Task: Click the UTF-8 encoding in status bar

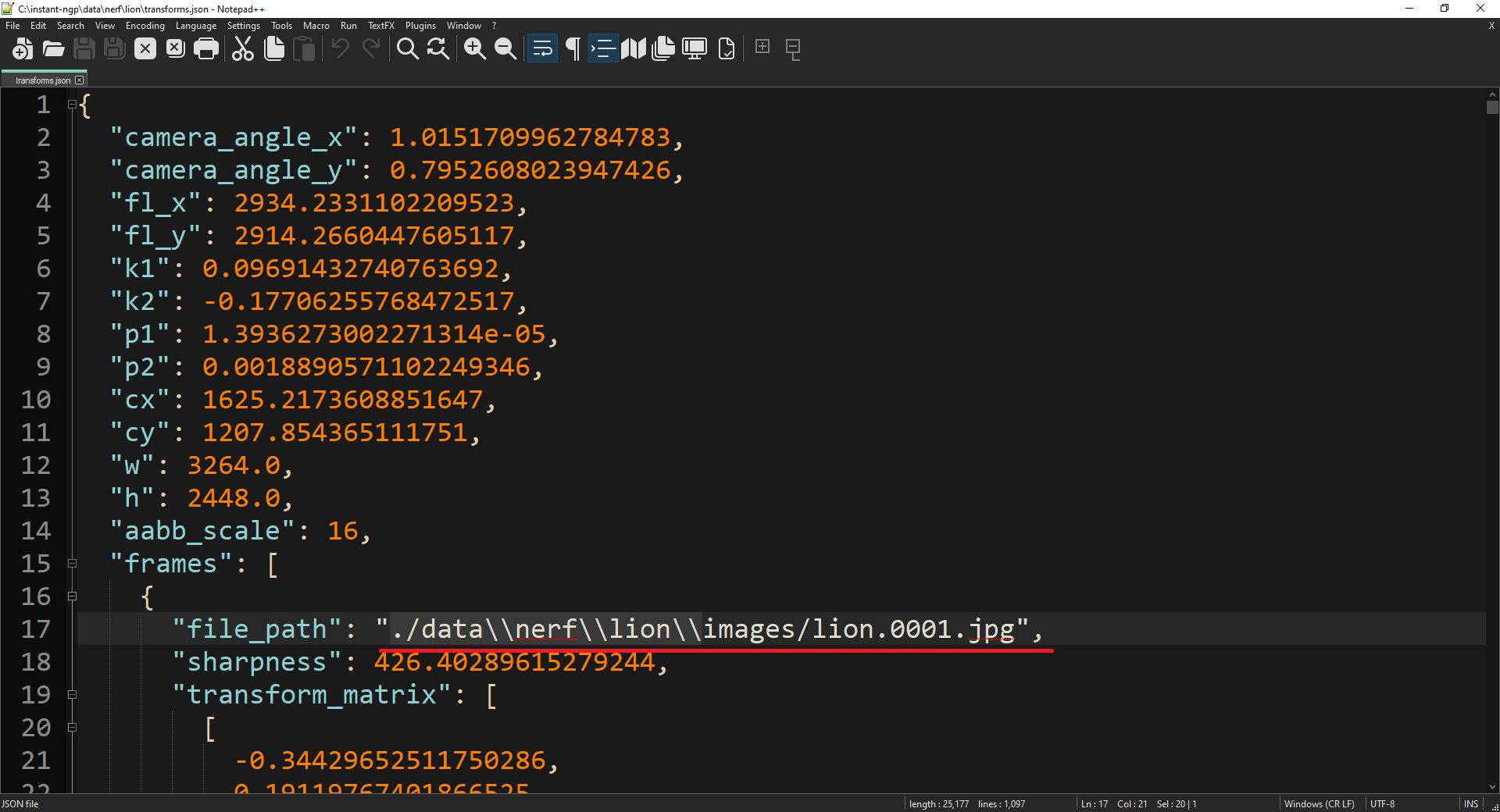Action: click(1382, 804)
